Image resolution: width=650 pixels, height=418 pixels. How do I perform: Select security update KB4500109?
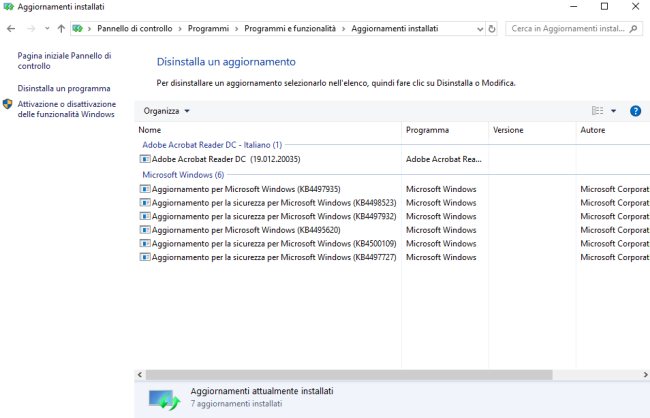(x=274, y=244)
